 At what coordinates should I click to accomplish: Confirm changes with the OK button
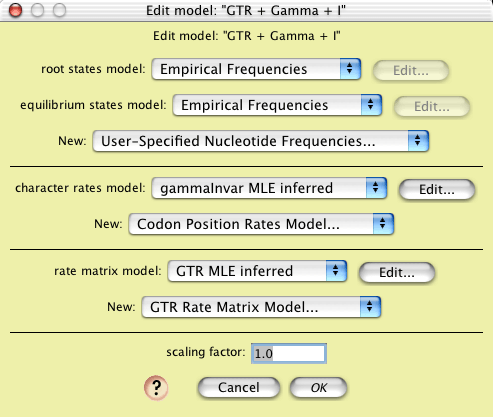(319, 388)
